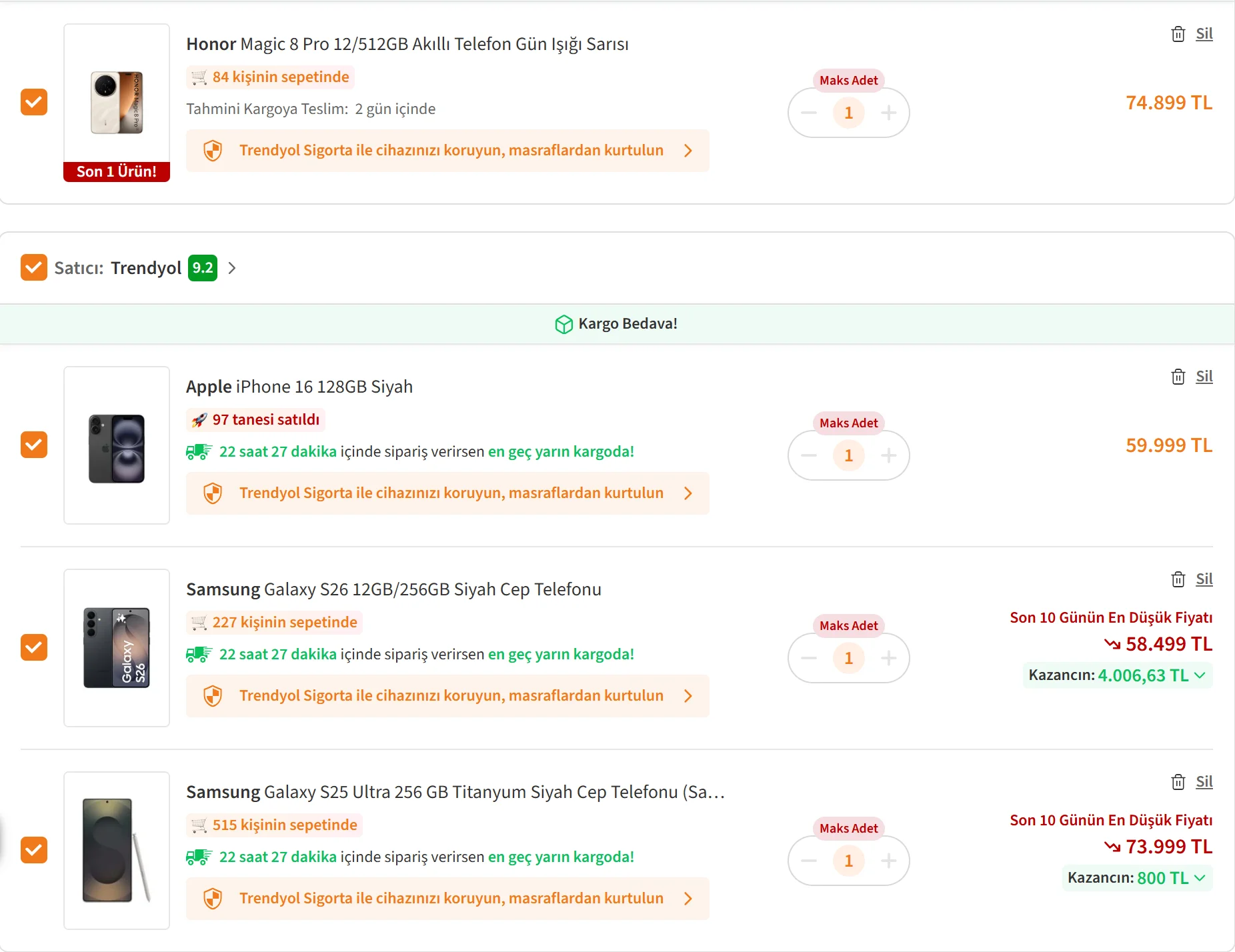Click the trash icon for Galaxy S26

point(1178,579)
